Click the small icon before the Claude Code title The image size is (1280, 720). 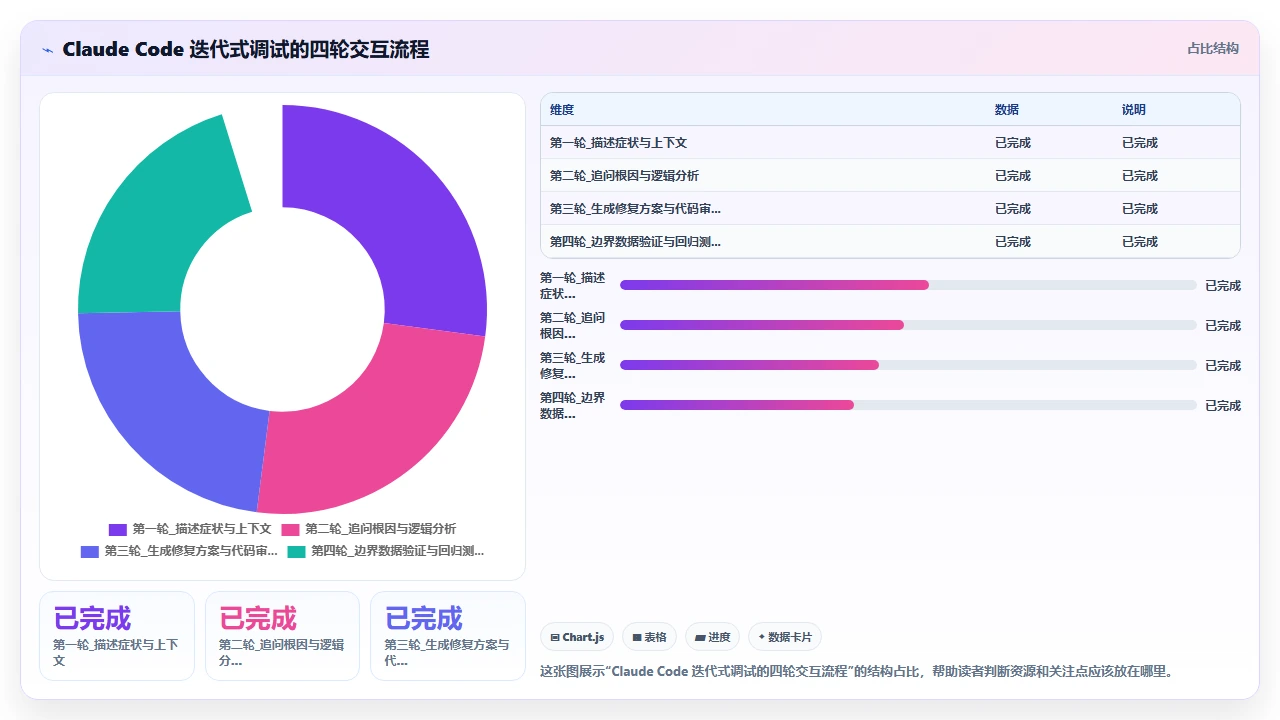[x=48, y=50]
